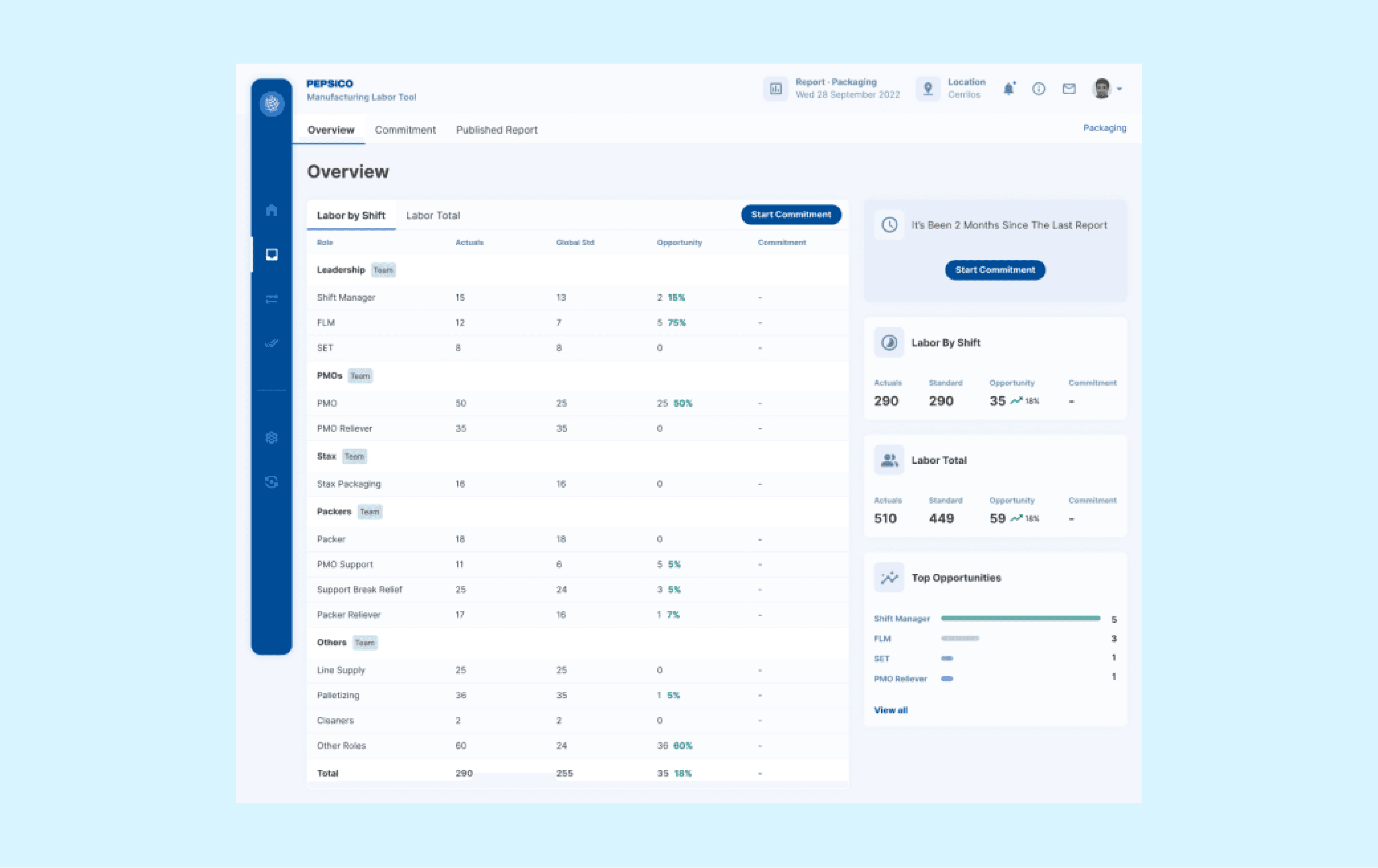The width and height of the screenshot is (1378, 868).
Task: Click the info circle icon
Action: click(x=1039, y=89)
